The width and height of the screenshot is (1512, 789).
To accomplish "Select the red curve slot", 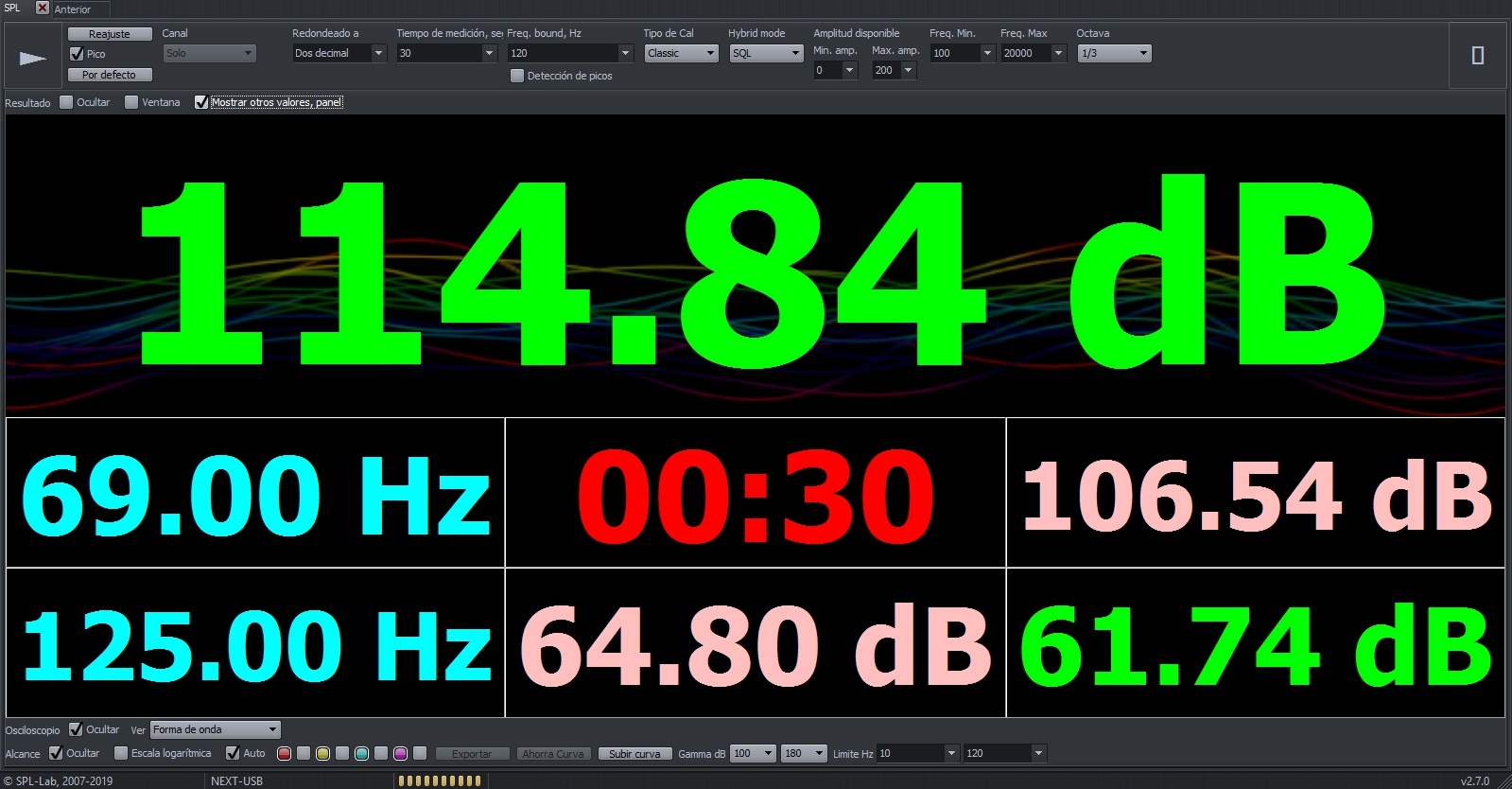I will point(284,753).
